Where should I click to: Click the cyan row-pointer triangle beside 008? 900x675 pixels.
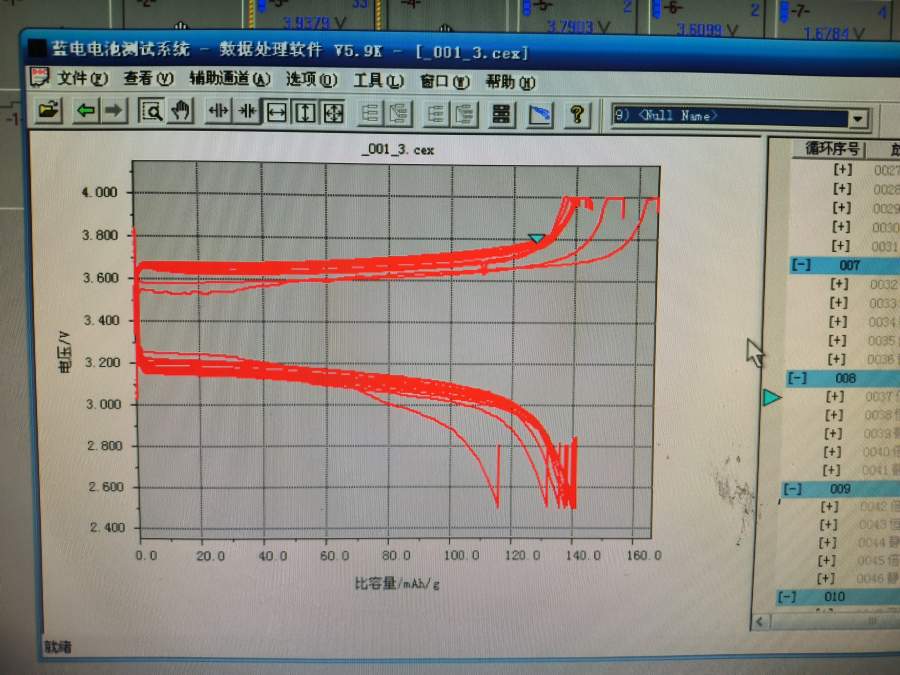(772, 397)
